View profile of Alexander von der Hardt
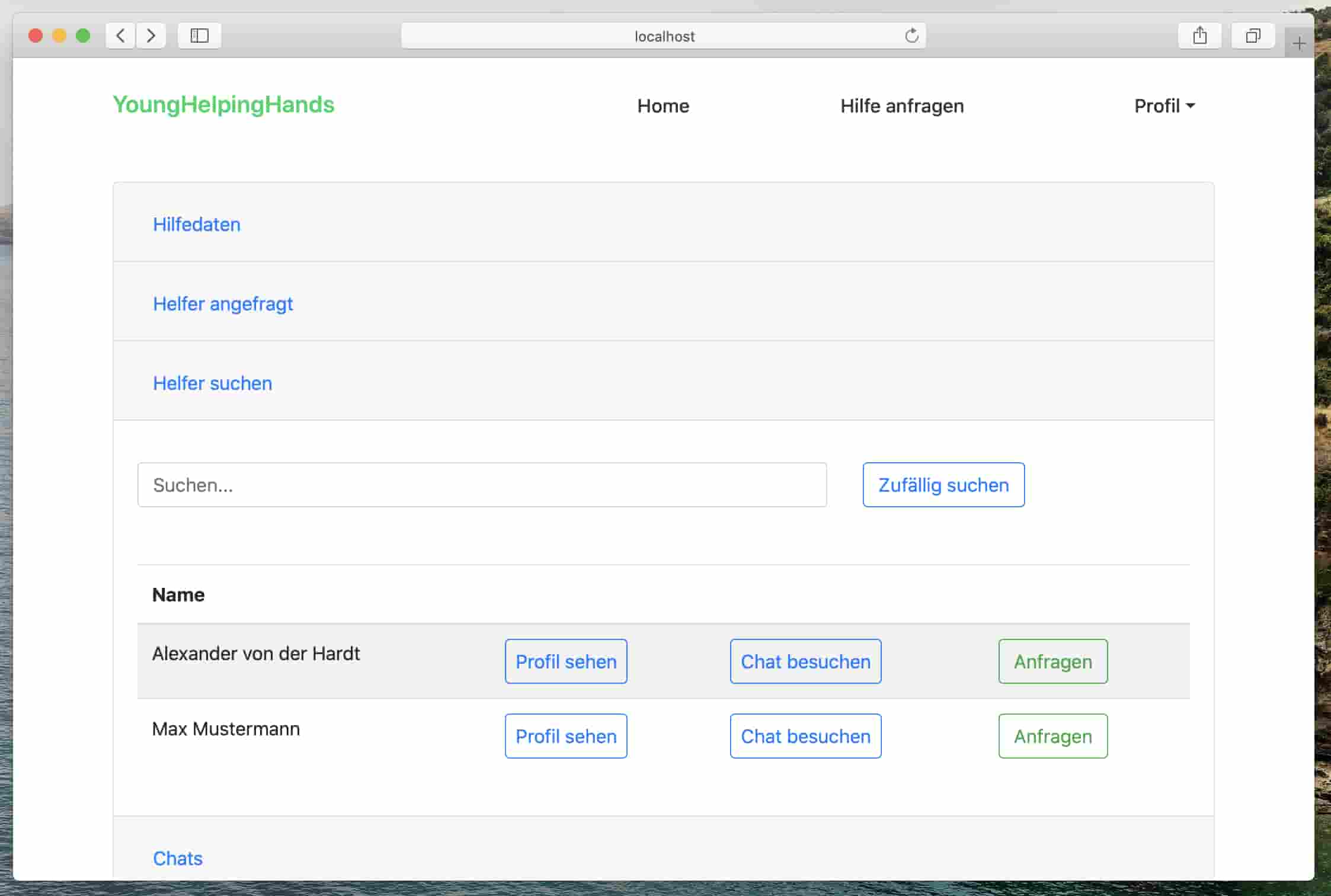Screen dimensions: 1331x896 (x=565, y=661)
